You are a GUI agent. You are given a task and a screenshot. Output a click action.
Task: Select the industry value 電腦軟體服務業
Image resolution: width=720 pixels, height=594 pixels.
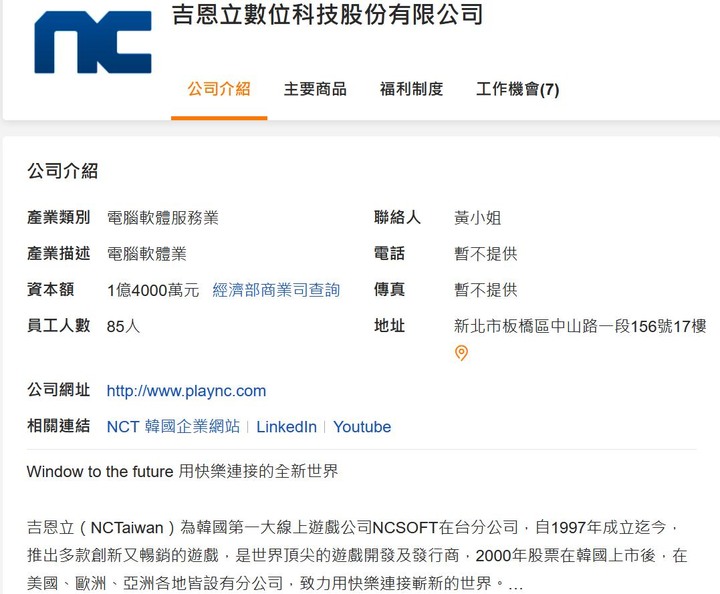[163, 218]
